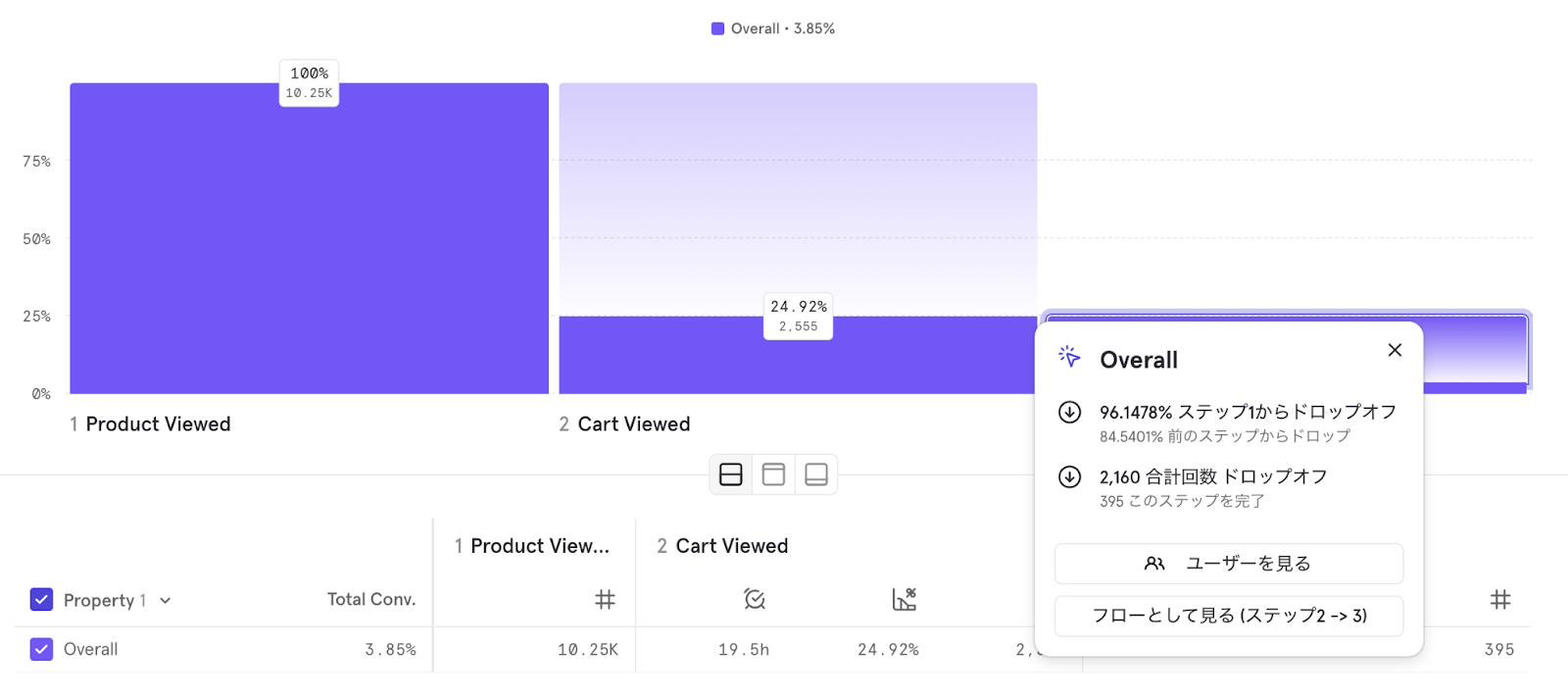Image resolution: width=1568 pixels, height=696 pixels.
Task: Select the split chart-and-table layout icon
Action: click(731, 474)
